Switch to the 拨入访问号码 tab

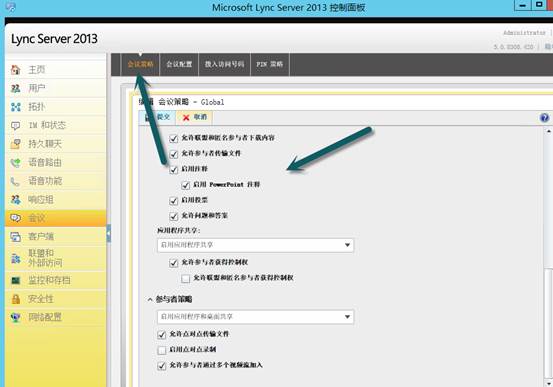[x=224, y=64]
